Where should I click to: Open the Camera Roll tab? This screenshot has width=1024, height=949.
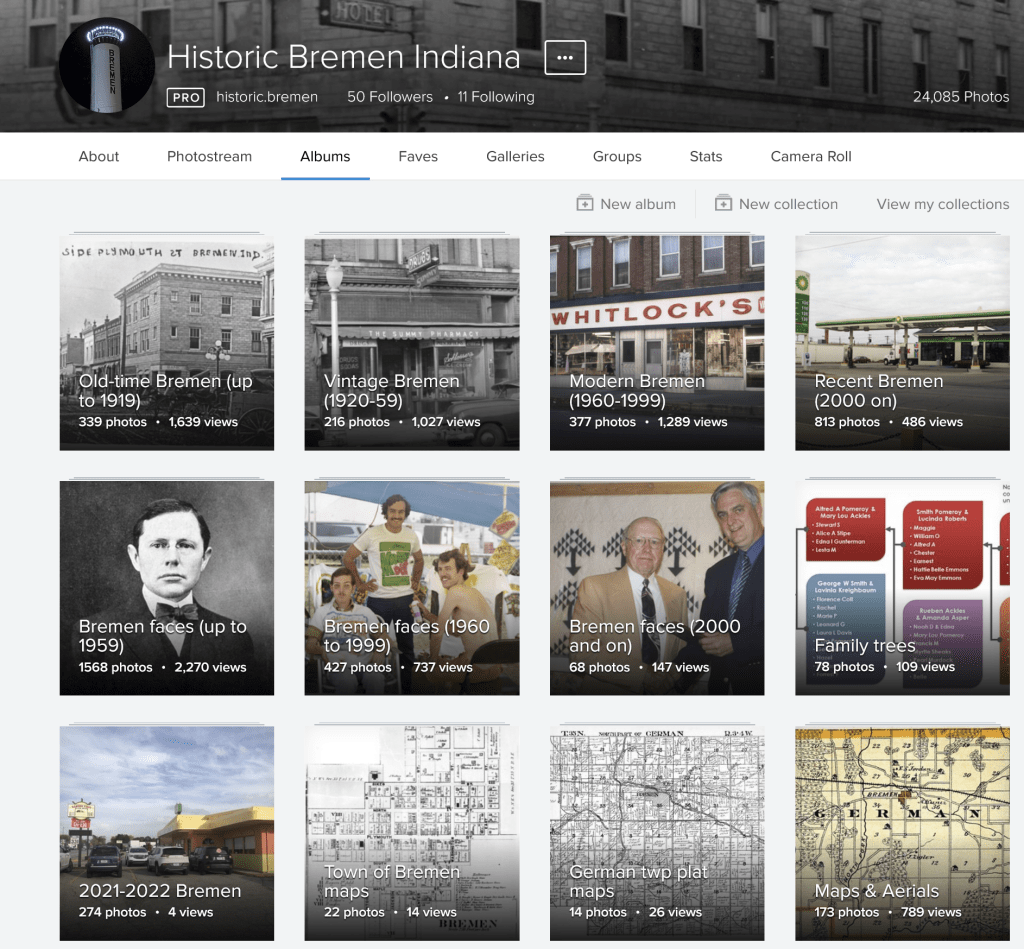811,156
